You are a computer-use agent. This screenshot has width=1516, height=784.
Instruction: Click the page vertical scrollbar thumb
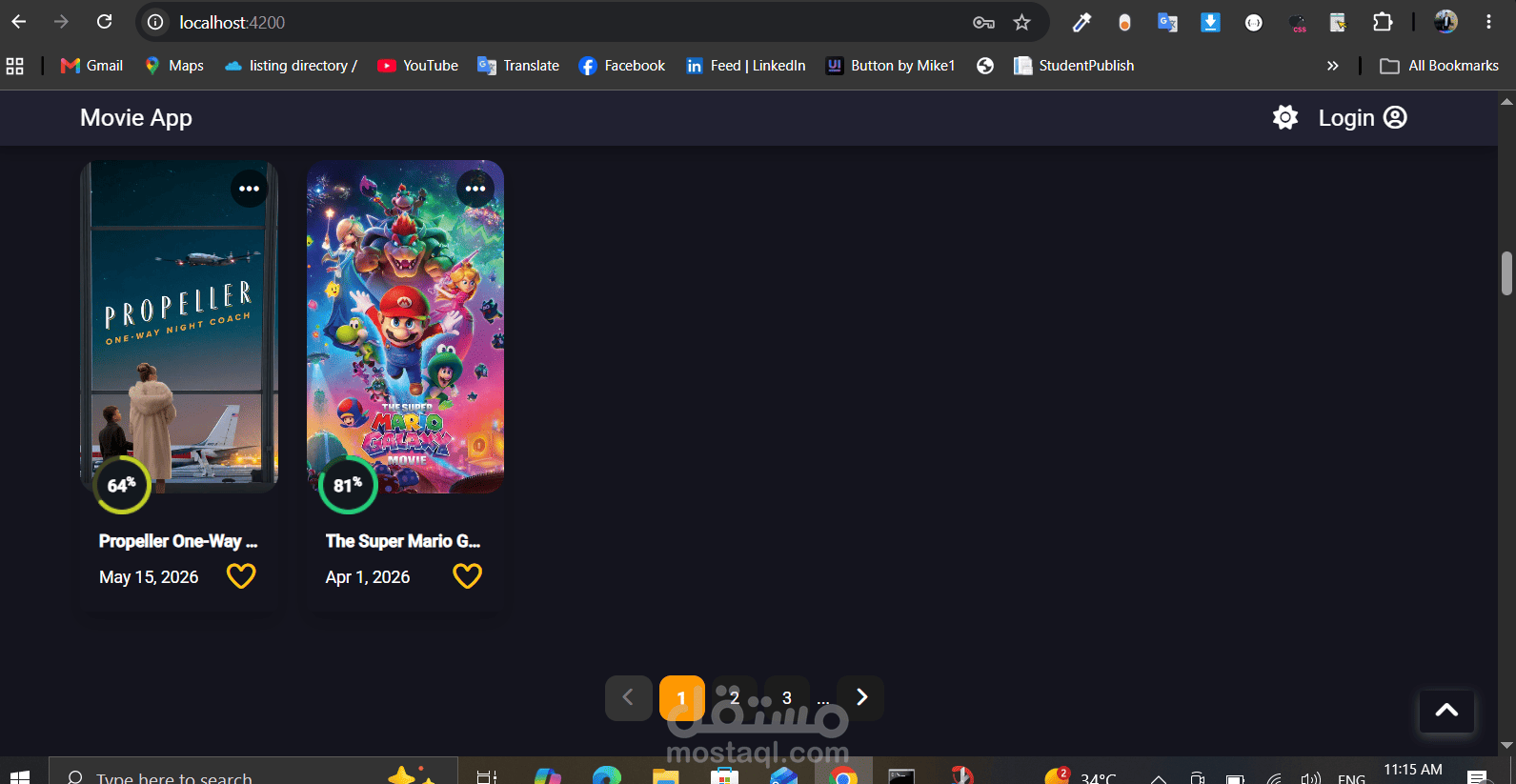pos(1506,273)
